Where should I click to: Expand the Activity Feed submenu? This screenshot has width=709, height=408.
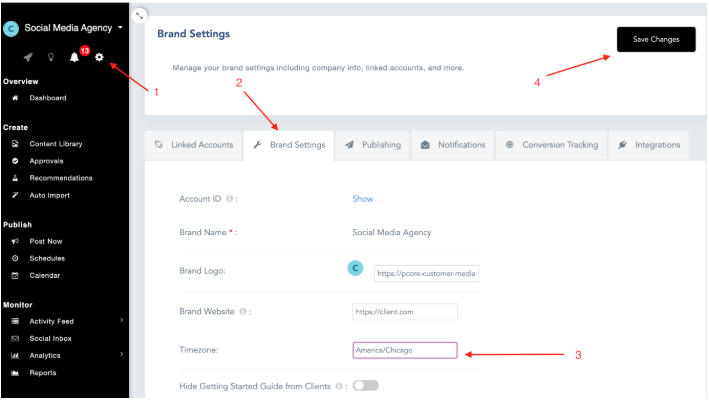click(x=121, y=321)
